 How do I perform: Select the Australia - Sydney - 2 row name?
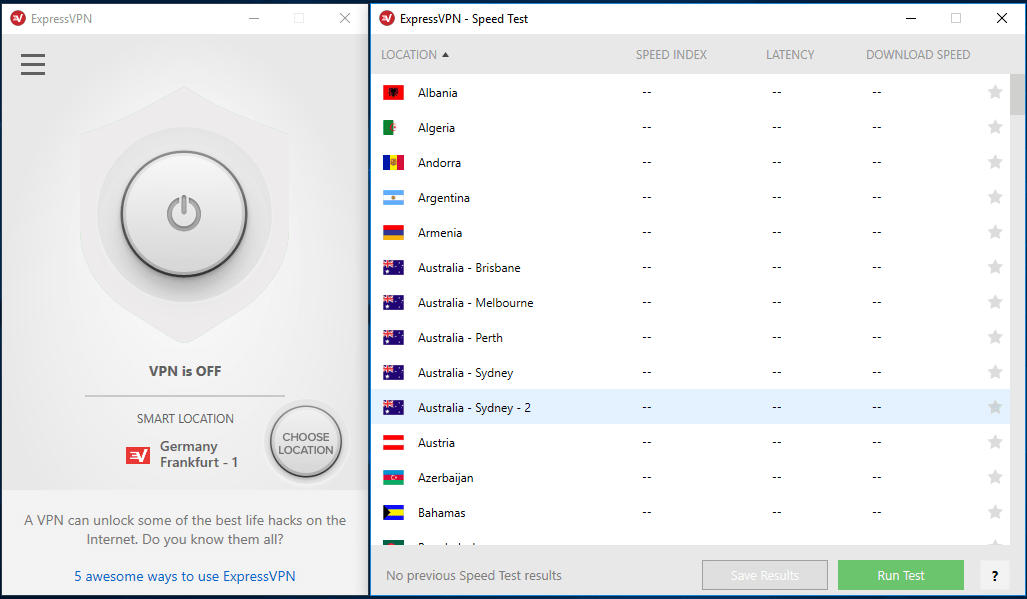(x=474, y=408)
